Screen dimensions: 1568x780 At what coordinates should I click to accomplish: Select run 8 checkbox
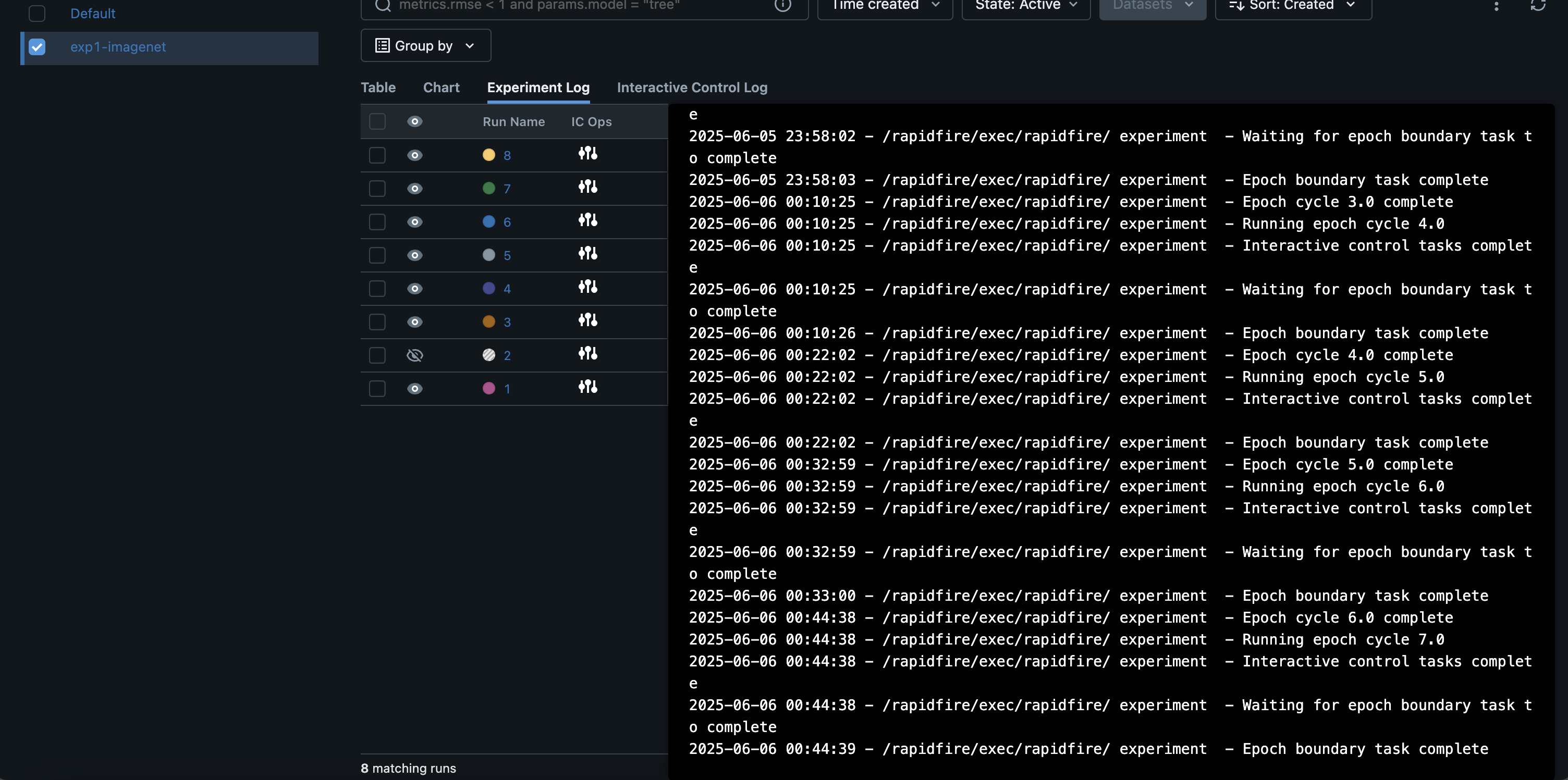377,155
